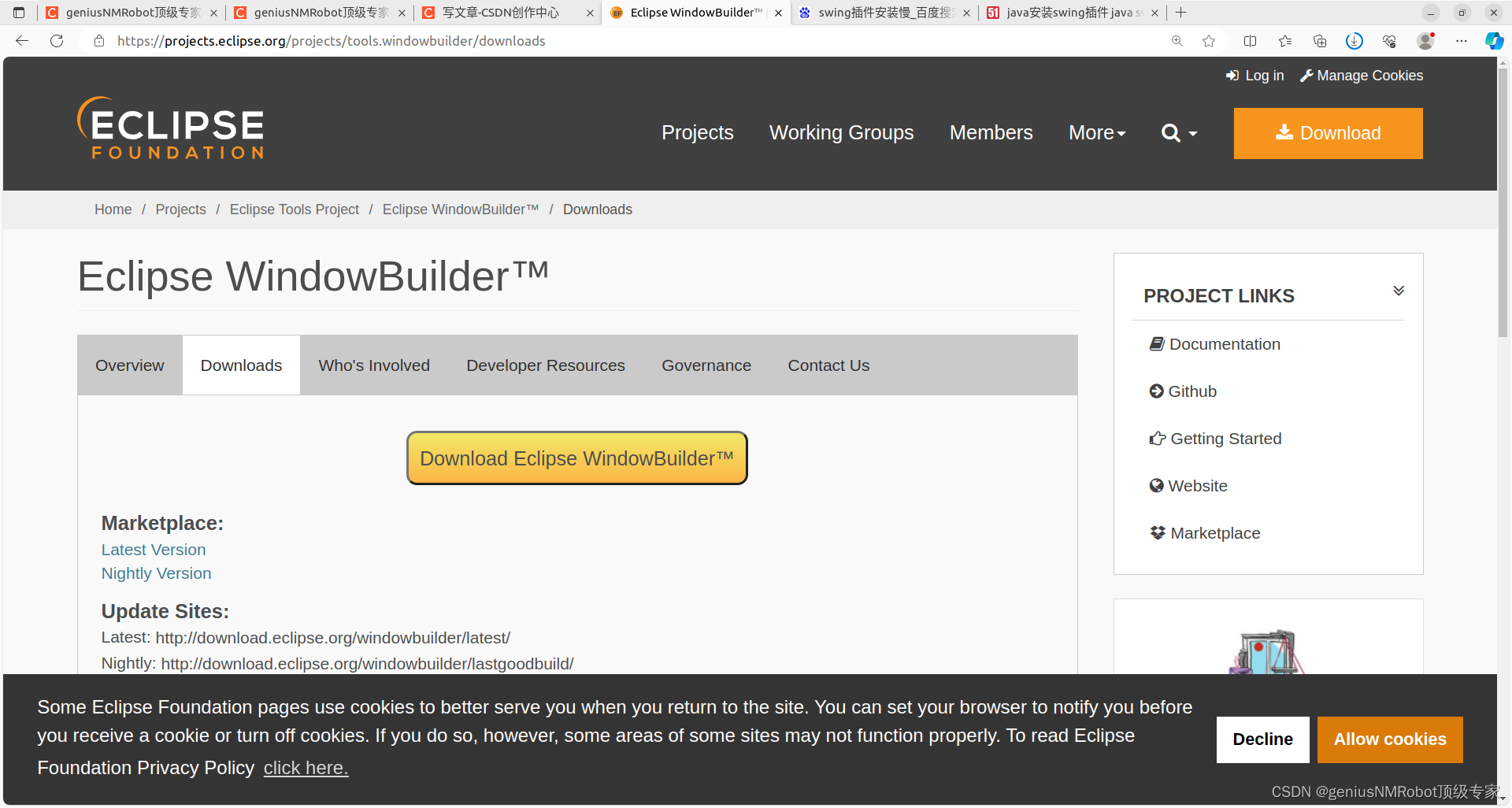The height and width of the screenshot is (808, 1512).
Task: Click the browser Downloads icon
Action: [1355, 41]
